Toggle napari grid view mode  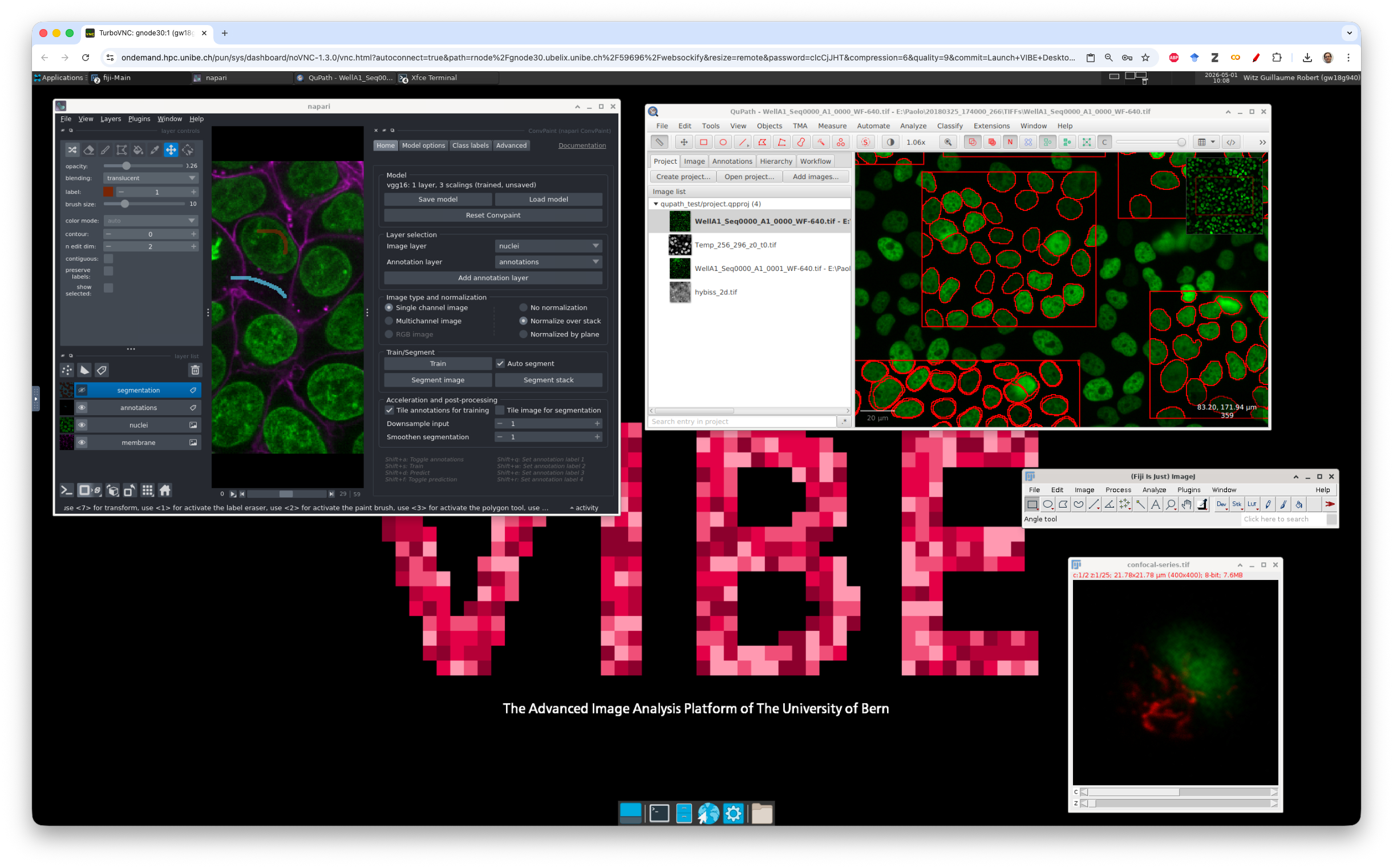(148, 490)
